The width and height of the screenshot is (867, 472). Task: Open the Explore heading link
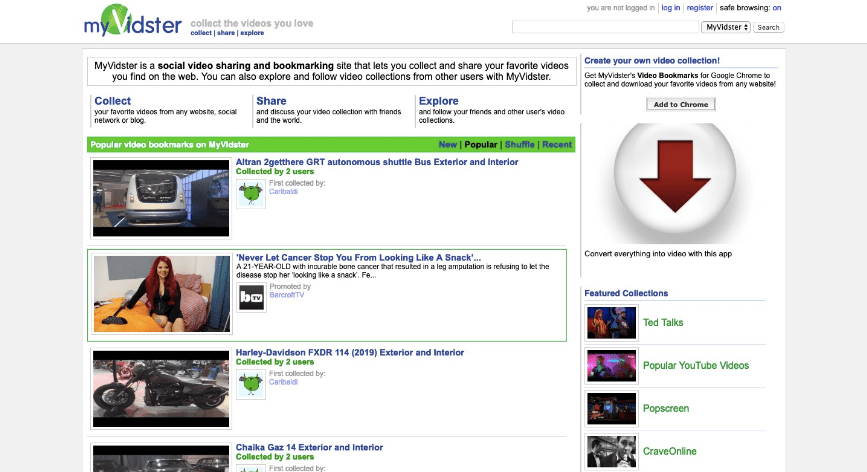click(438, 101)
